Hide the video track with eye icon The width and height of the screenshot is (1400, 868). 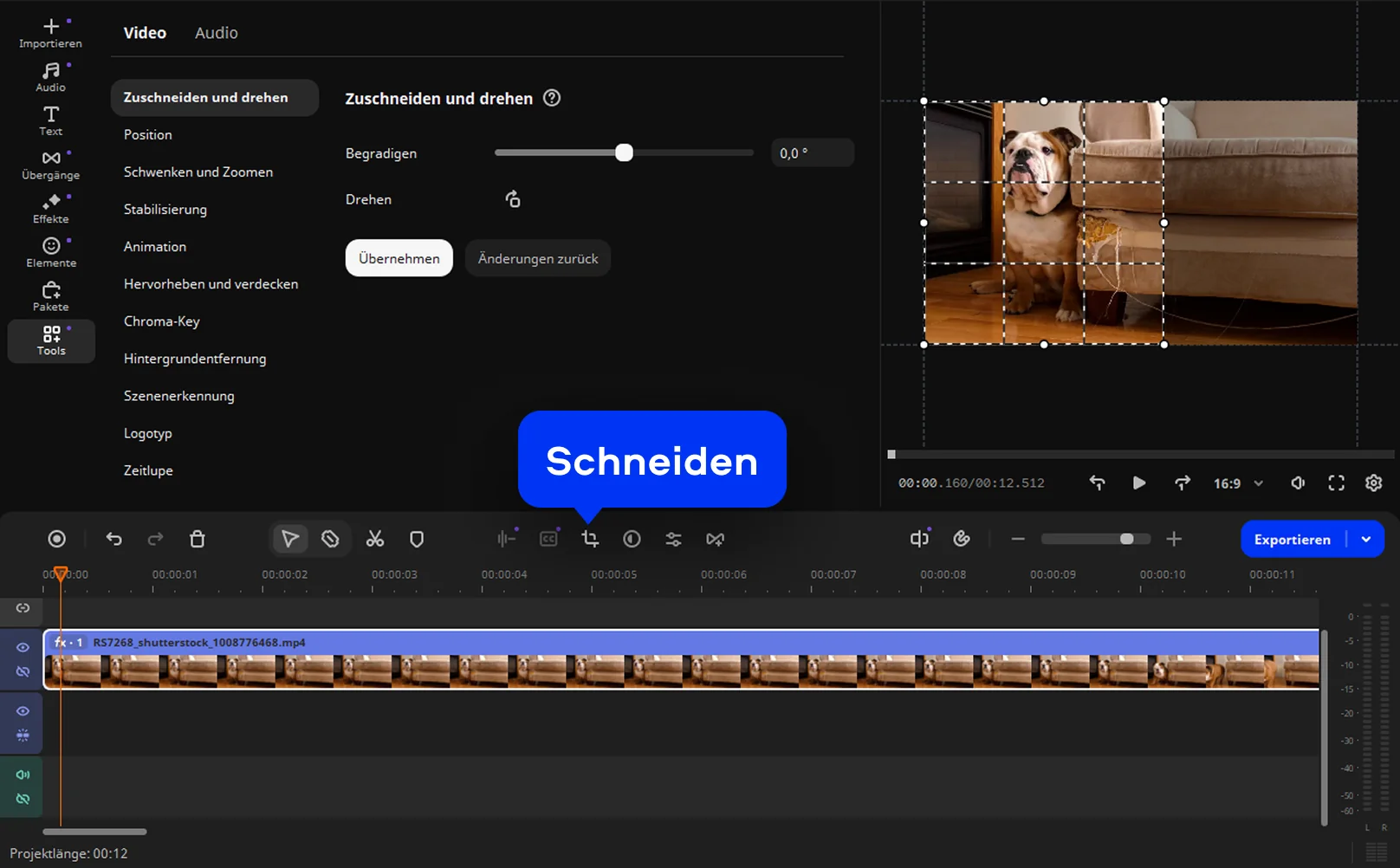pyautogui.click(x=23, y=647)
